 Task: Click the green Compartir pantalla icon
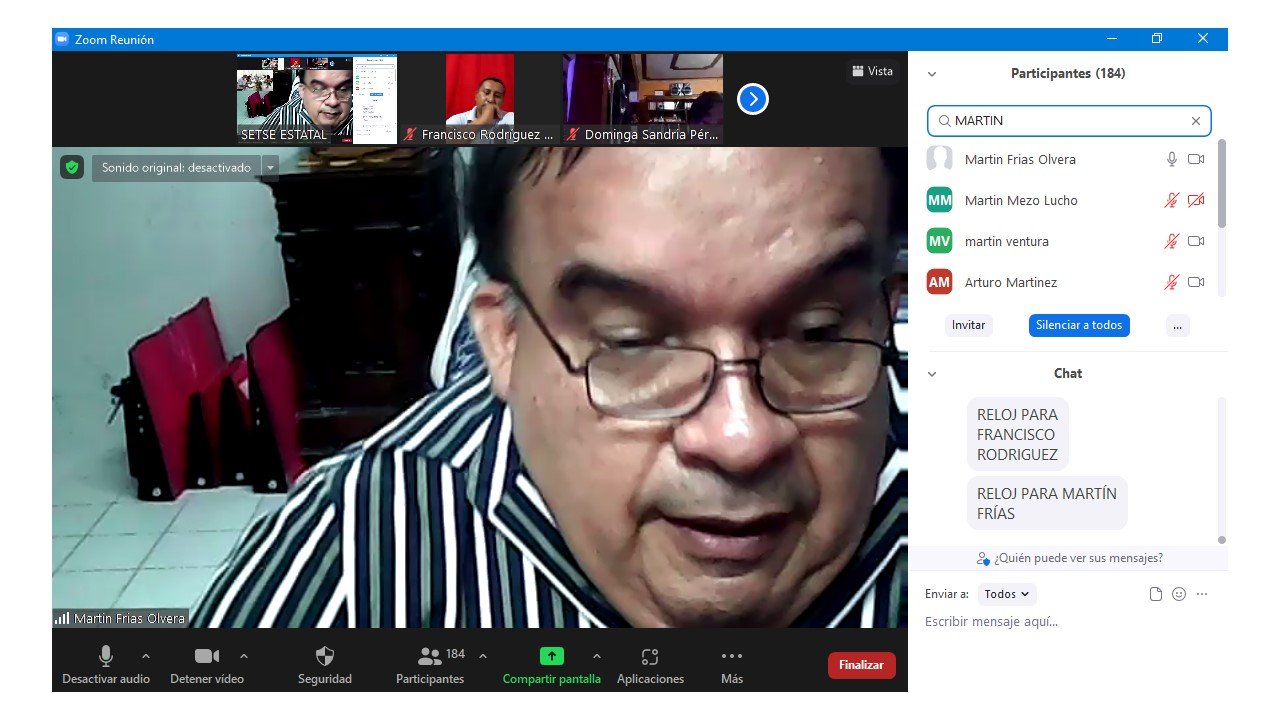pyautogui.click(x=552, y=657)
